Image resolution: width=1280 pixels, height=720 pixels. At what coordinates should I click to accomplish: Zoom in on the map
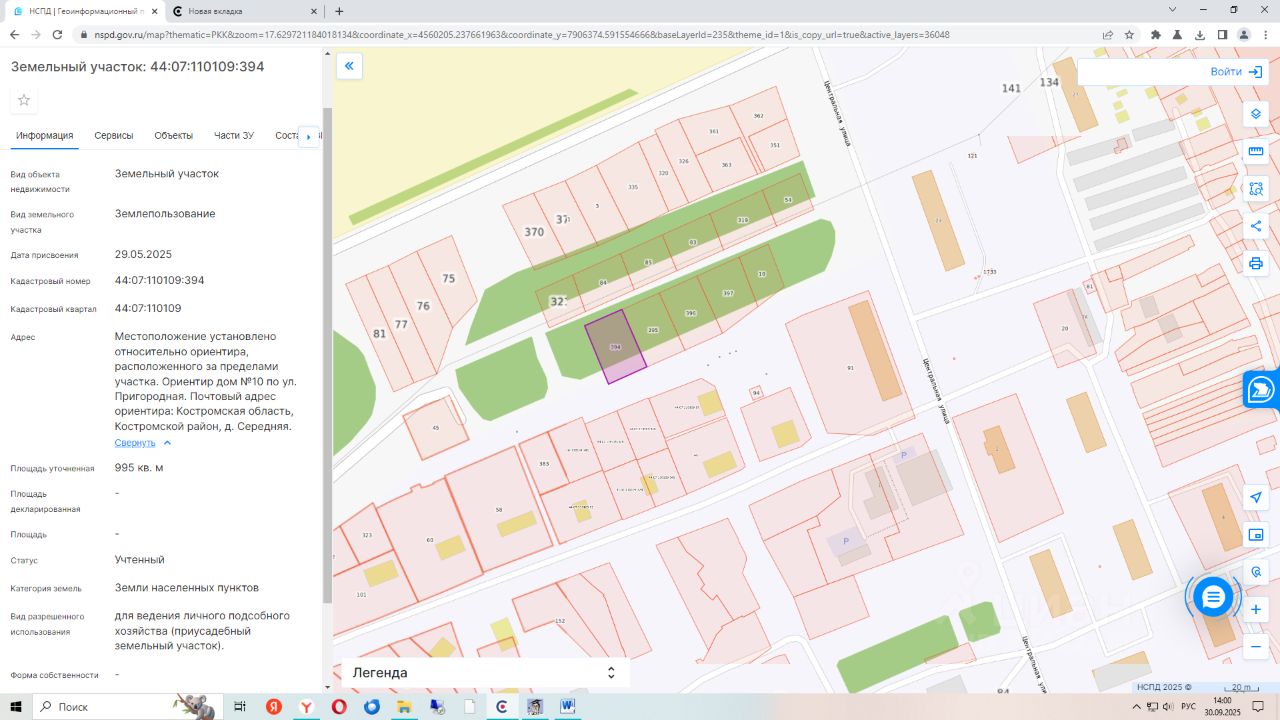(x=1256, y=609)
